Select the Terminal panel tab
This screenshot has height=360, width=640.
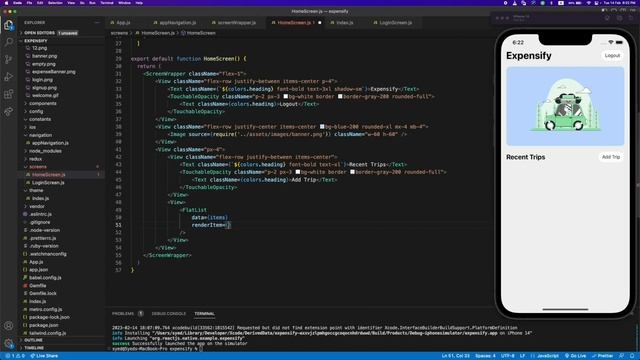click(x=204, y=313)
